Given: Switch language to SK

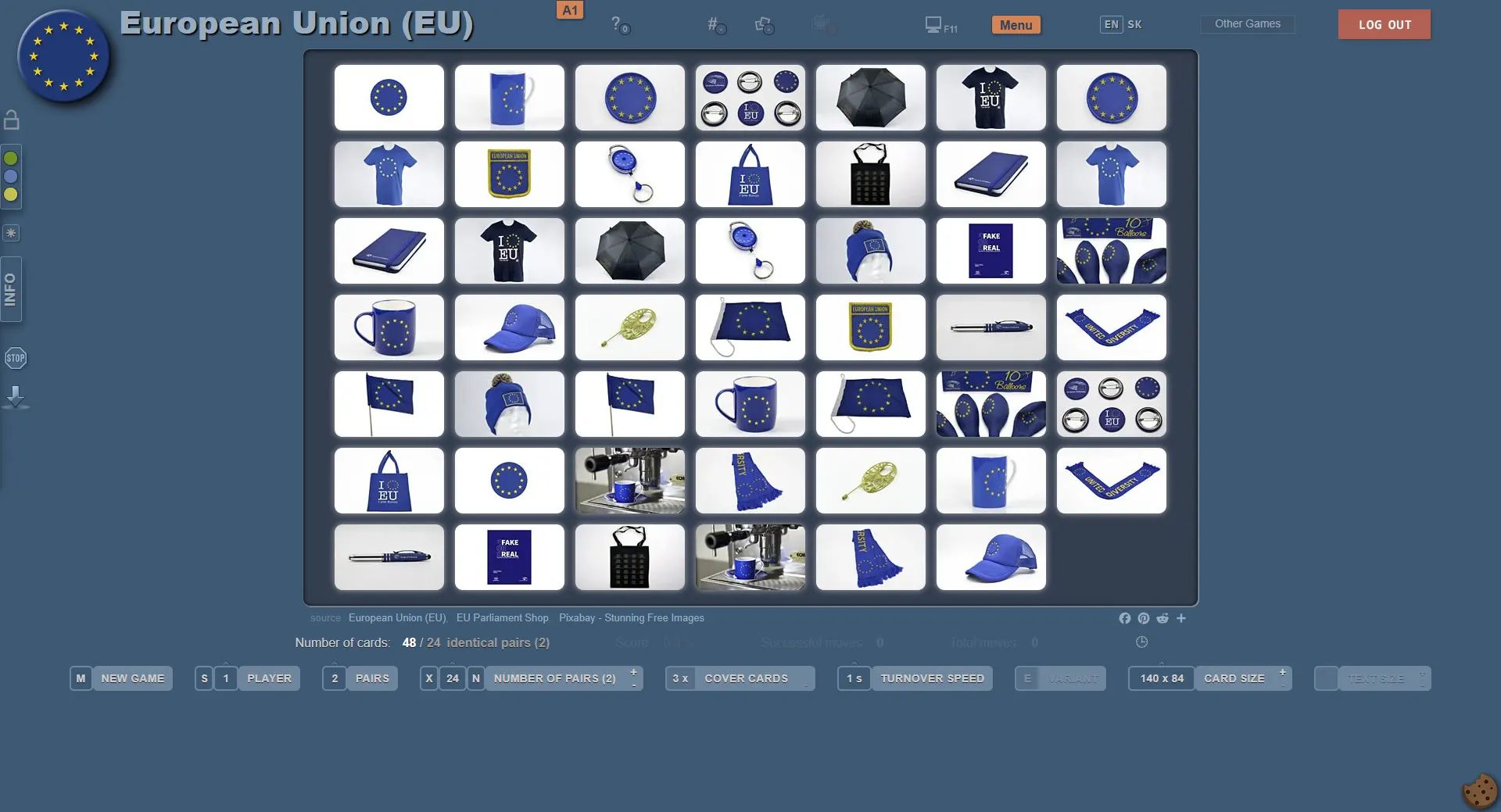Looking at the screenshot, I should (x=1134, y=24).
